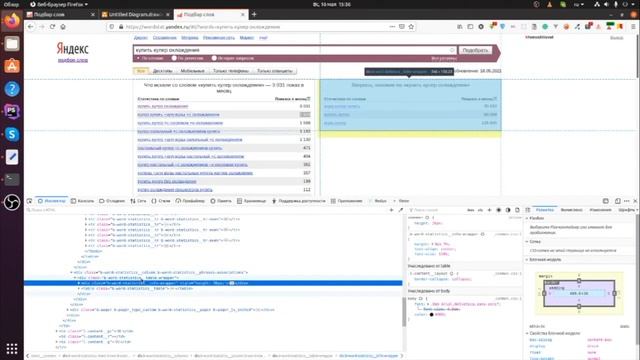Toggle dark color scheme simulation
Screen dimensions: 640x360
pos(508,210)
